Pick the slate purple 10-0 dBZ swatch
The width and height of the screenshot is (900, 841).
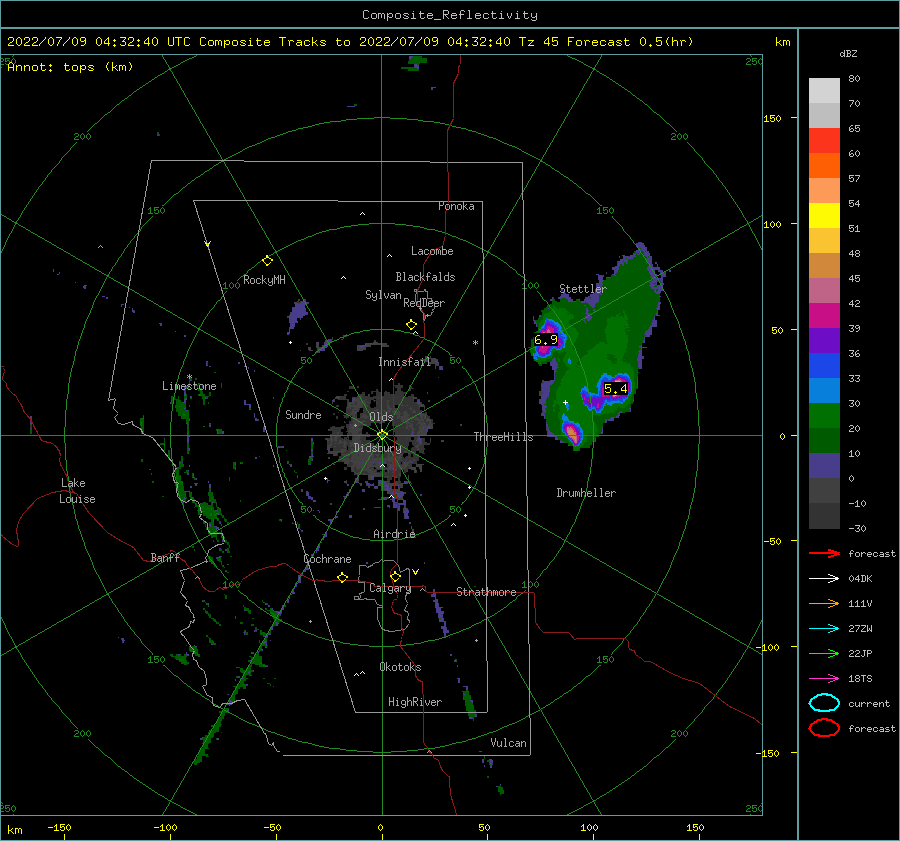(x=824, y=466)
